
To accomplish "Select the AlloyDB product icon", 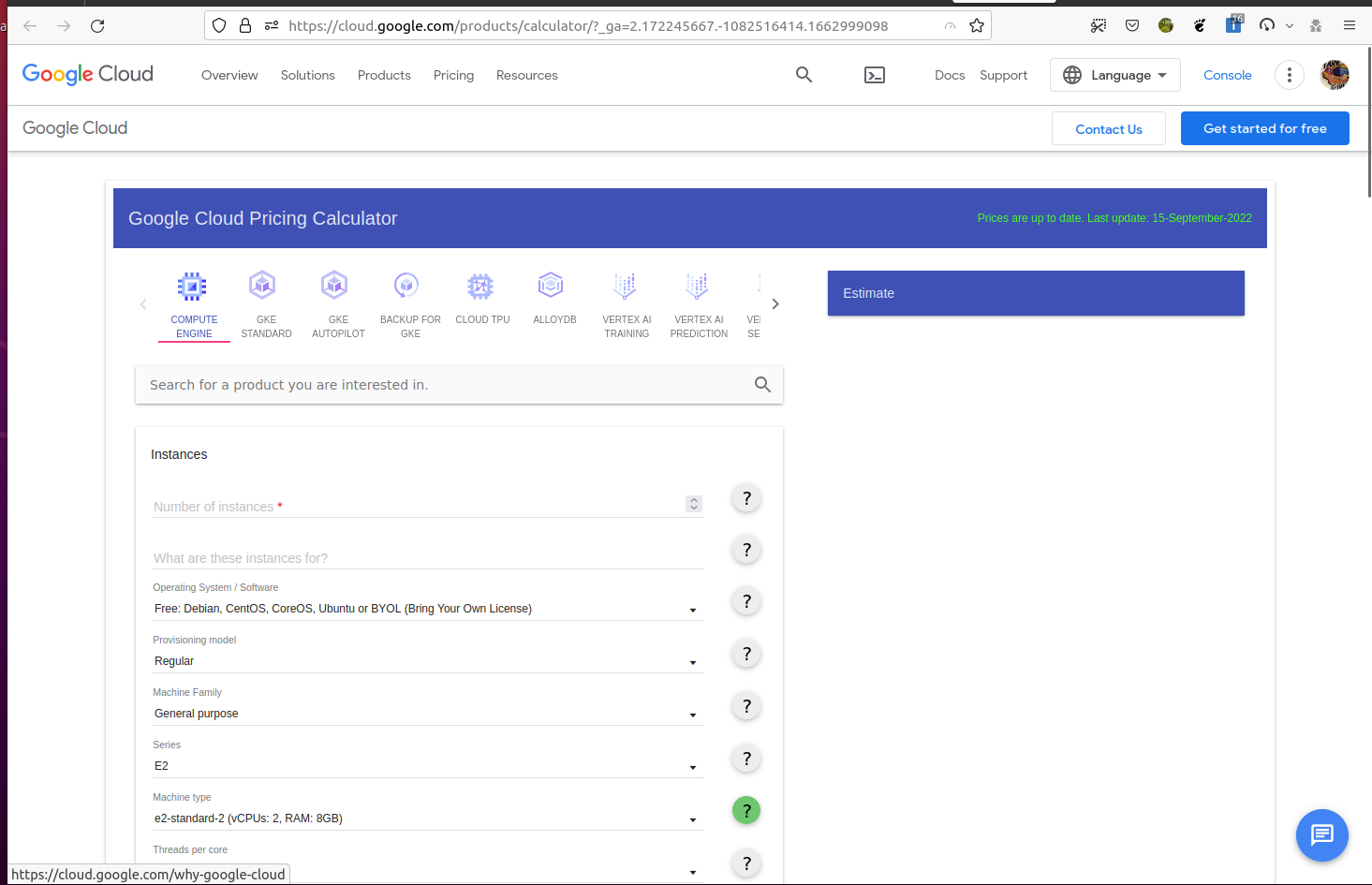I will click(551, 286).
